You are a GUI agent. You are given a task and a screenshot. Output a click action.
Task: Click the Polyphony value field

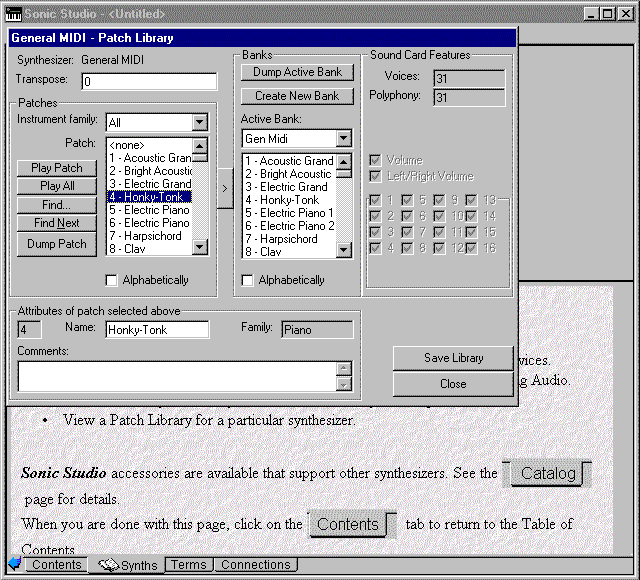(x=469, y=98)
